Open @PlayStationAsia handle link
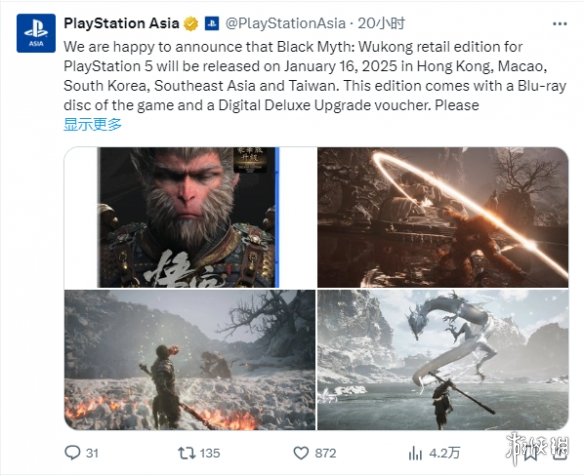584x476 pixels. (x=285, y=23)
